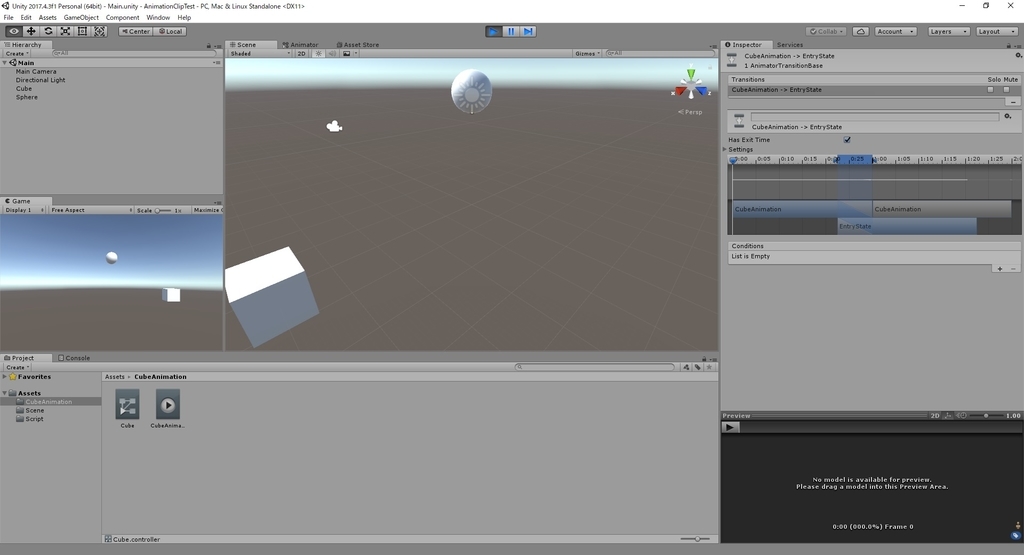Click save search star icon in Project
The width and height of the screenshot is (1024, 555).
[709, 367]
